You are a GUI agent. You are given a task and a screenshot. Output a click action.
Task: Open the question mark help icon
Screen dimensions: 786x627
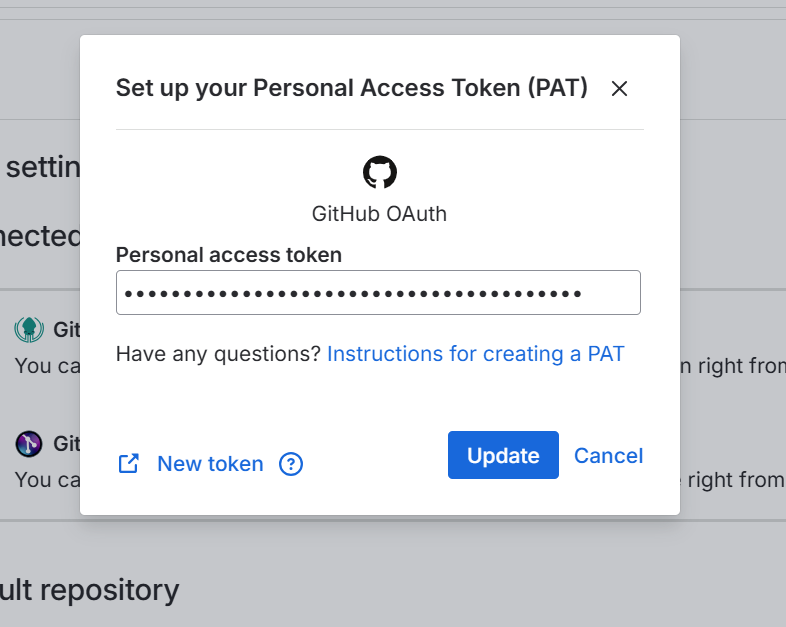[x=291, y=464]
